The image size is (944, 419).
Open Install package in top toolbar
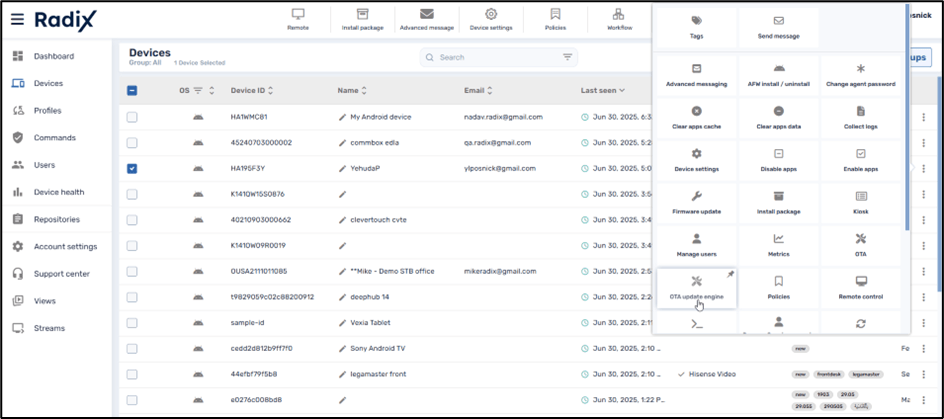point(362,19)
